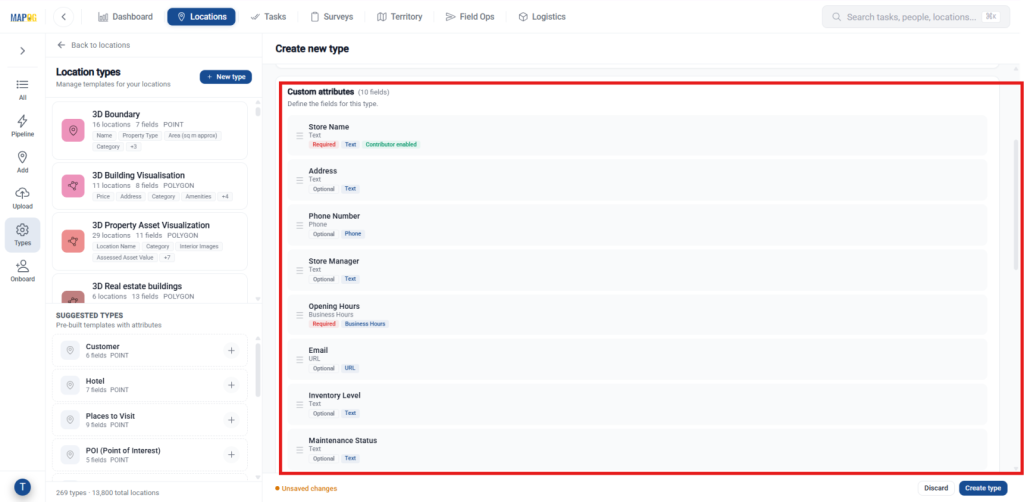Grab the Address field drag handle
1024x502 pixels.
300,180
